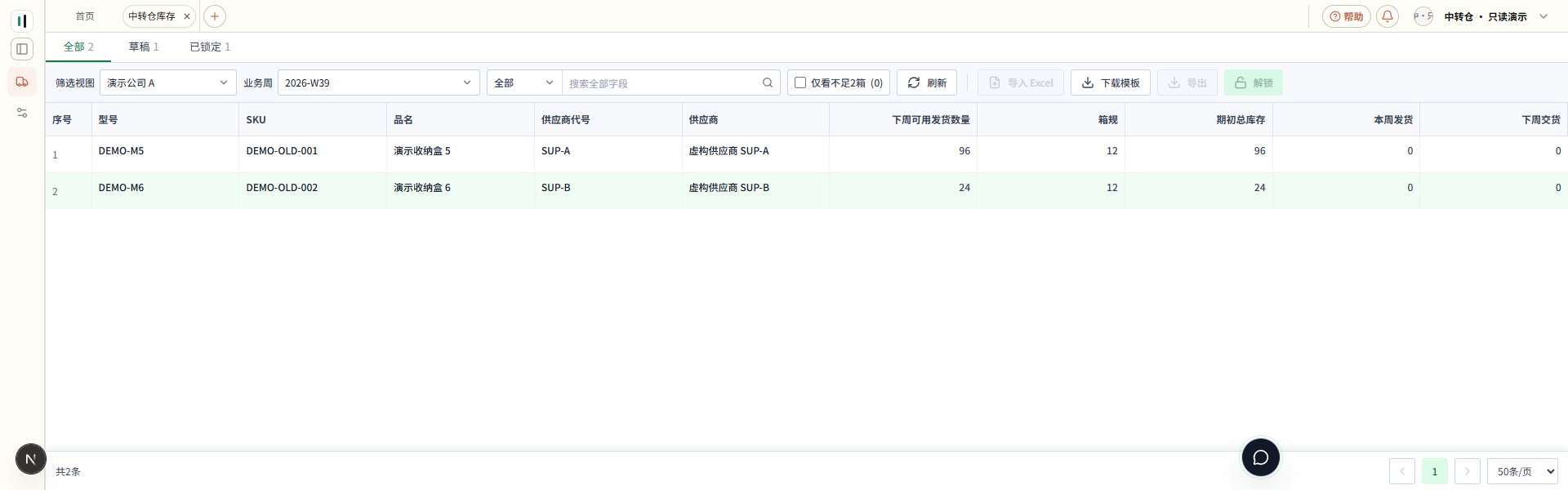Click the 本周发货 column header

click(1347, 119)
